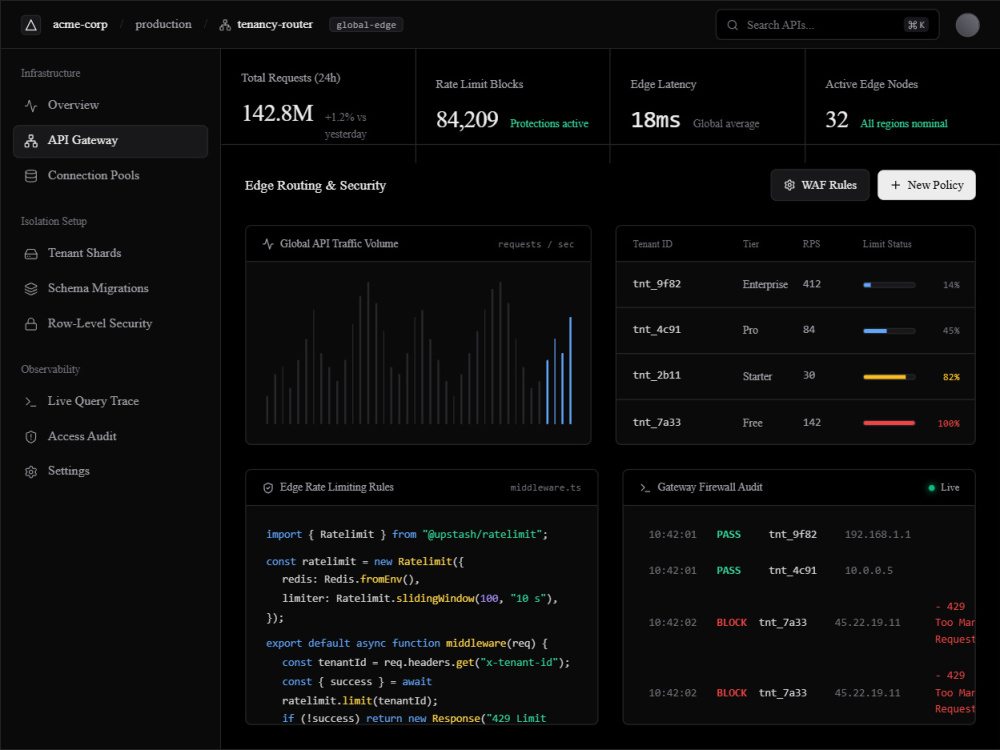Image resolution: width=1000 pixels, height=750 pixels.
Task: Open Settings from the sidebar
Action: tap(110, 472)
